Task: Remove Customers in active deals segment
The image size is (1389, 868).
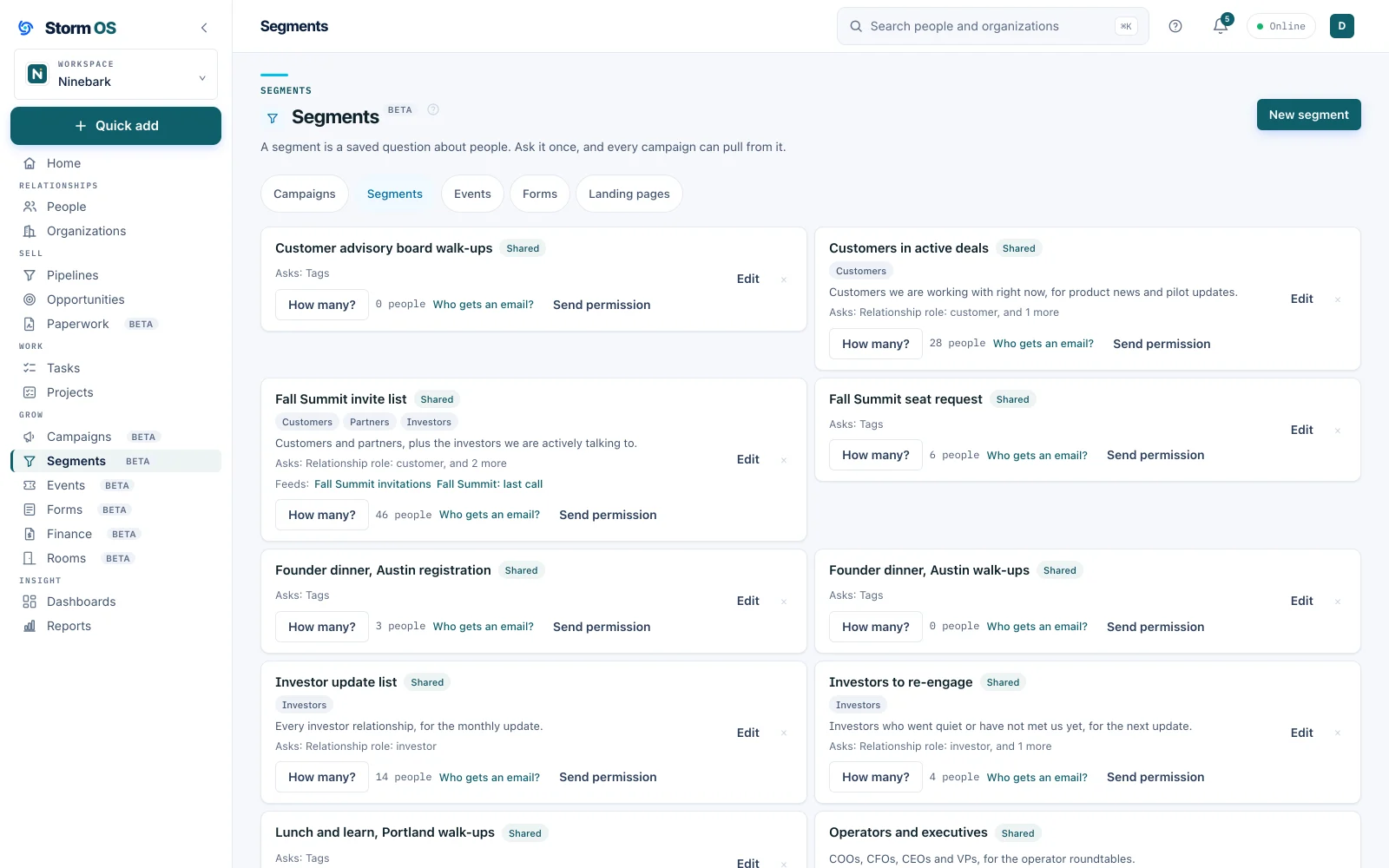Action: point(1338,299)
